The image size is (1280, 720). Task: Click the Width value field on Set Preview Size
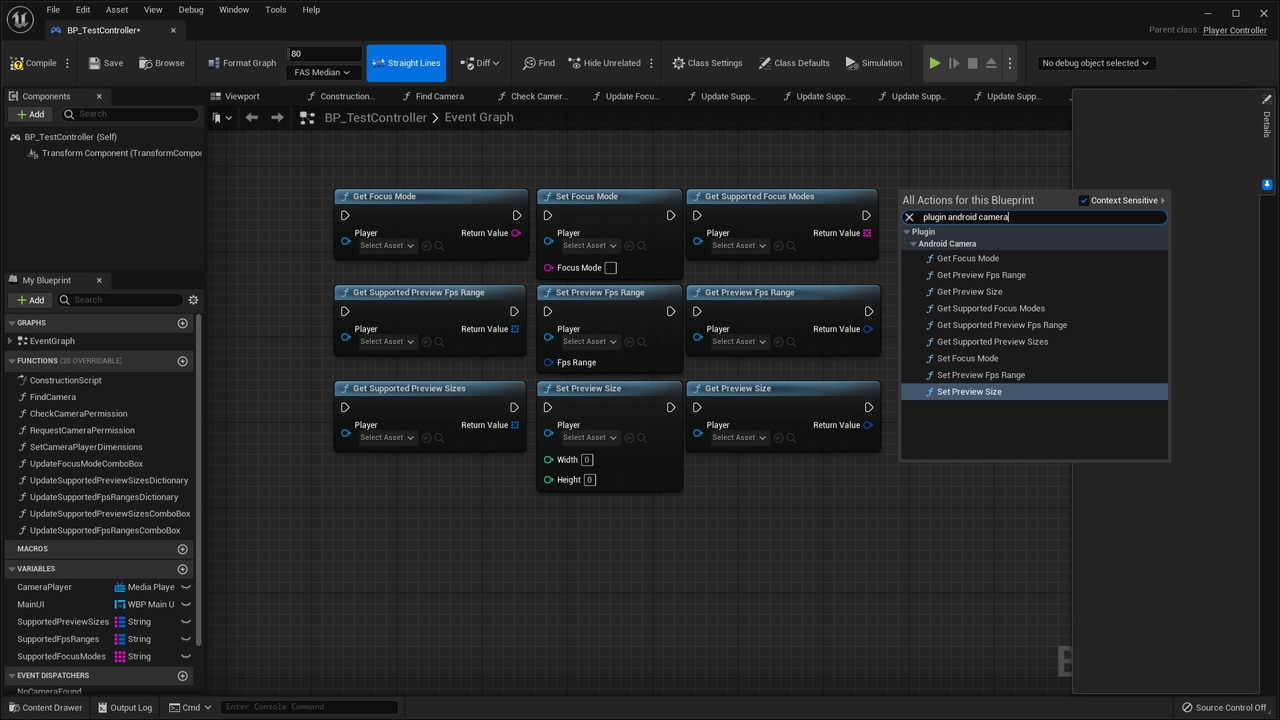tap(587, 460)
